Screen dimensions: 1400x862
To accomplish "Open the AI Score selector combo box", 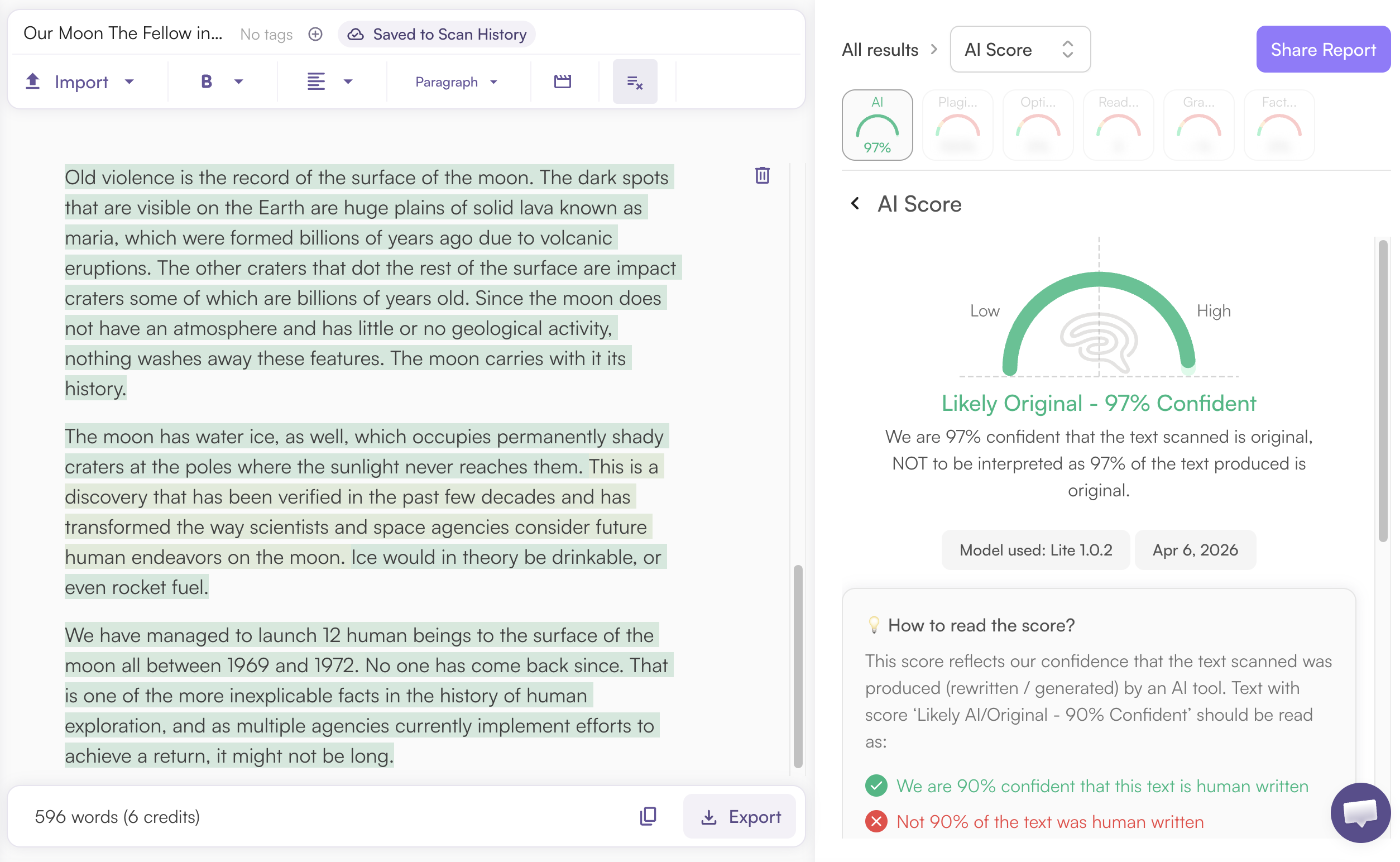I will [1020, 50].
